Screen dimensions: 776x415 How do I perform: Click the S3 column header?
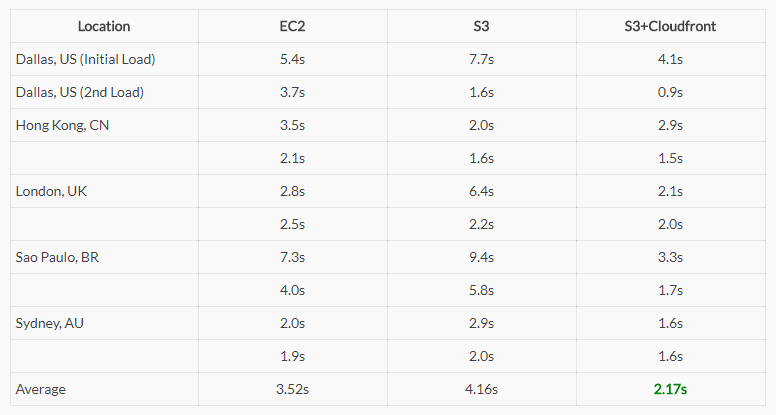click(x=482, y=26)
